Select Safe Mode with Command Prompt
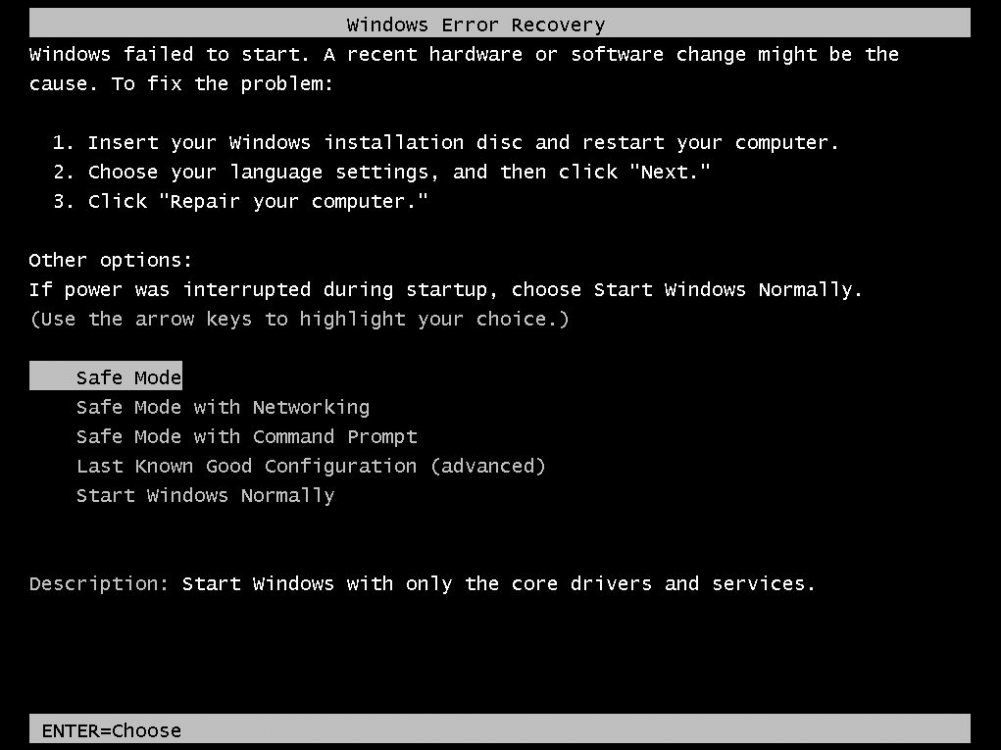 coord(246,437)
